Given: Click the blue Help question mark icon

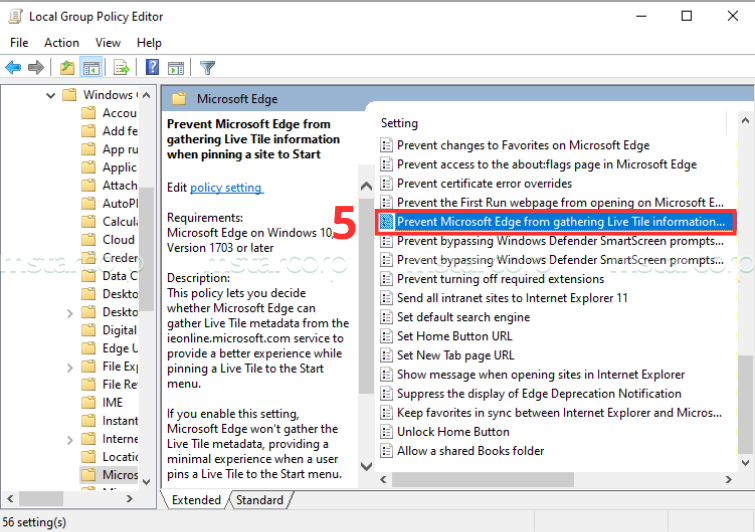Looking at the screenshot, I should click(152, 67).
